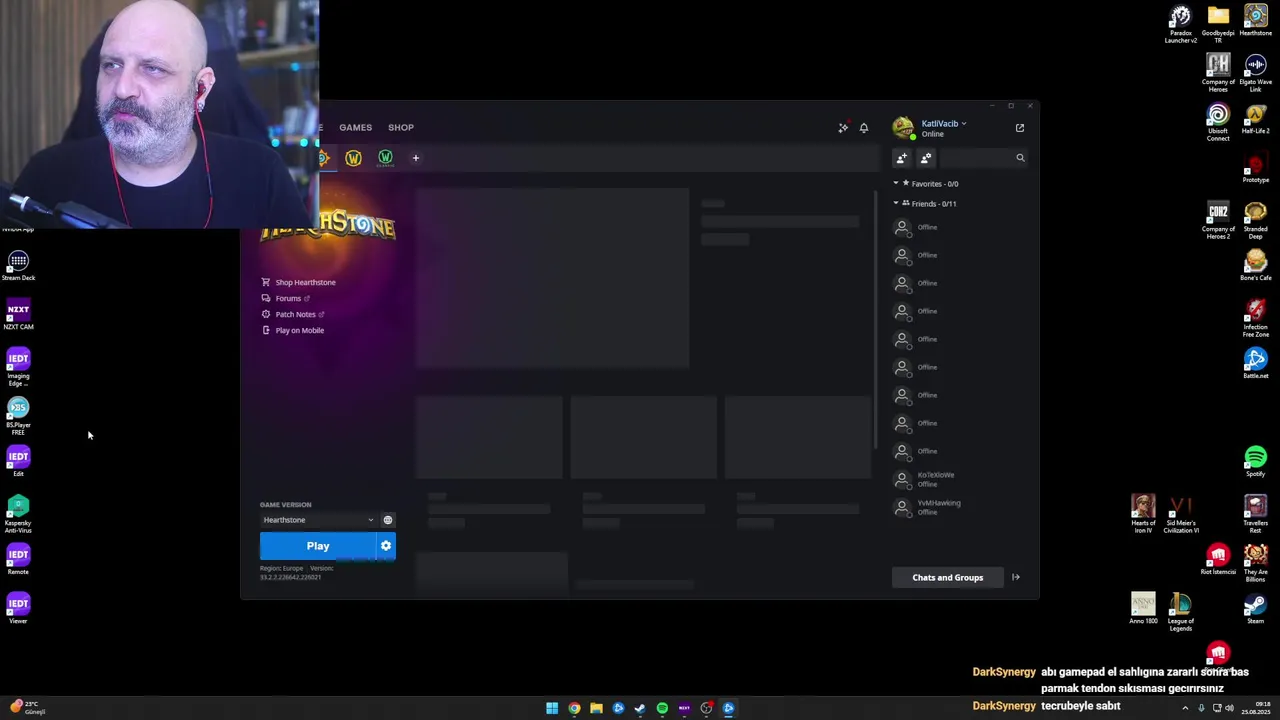This screenshot has width=1280, height=720.
Task: Open the KatilVacib profile avatar
Action: (903, 128)
